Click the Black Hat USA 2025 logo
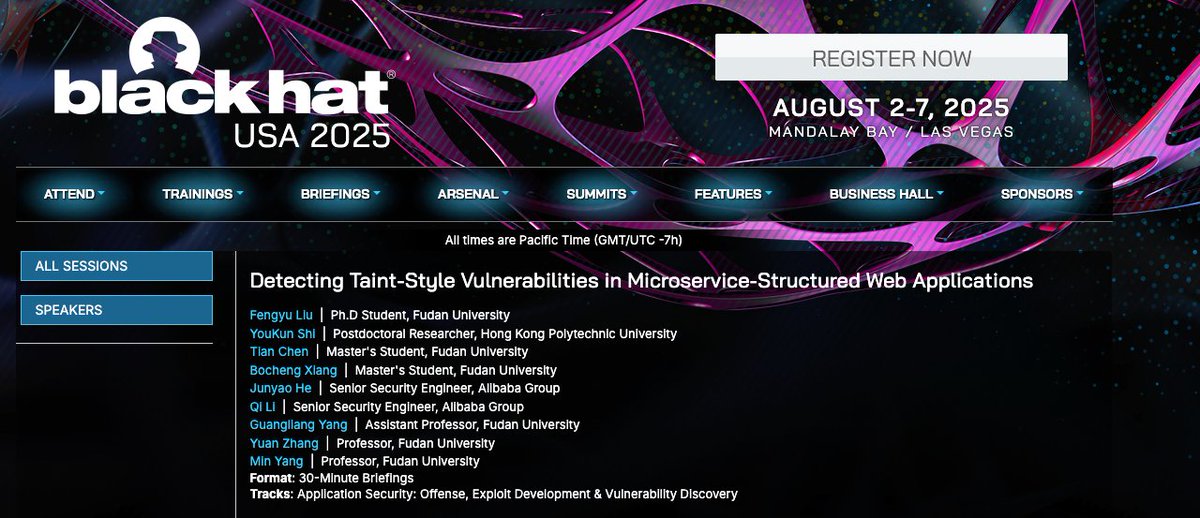 (226, 85)
